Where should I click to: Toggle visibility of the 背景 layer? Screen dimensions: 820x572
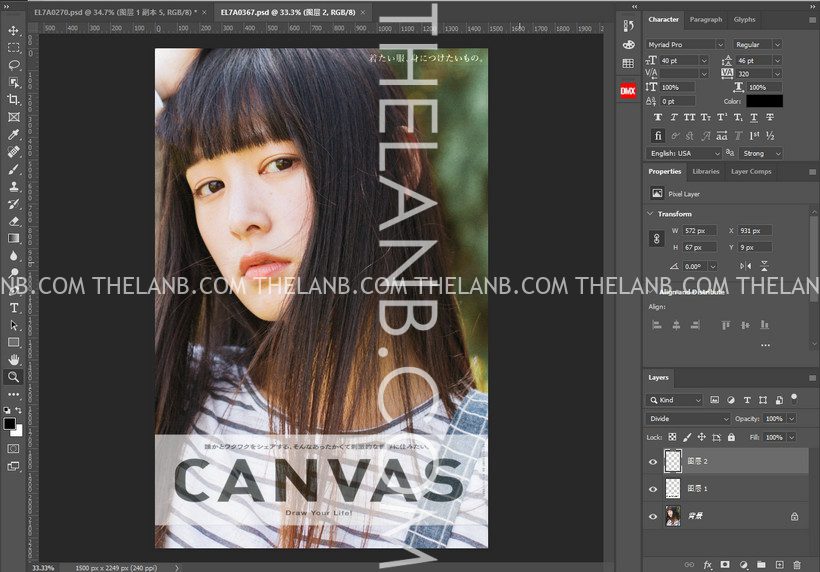[653, 516]
